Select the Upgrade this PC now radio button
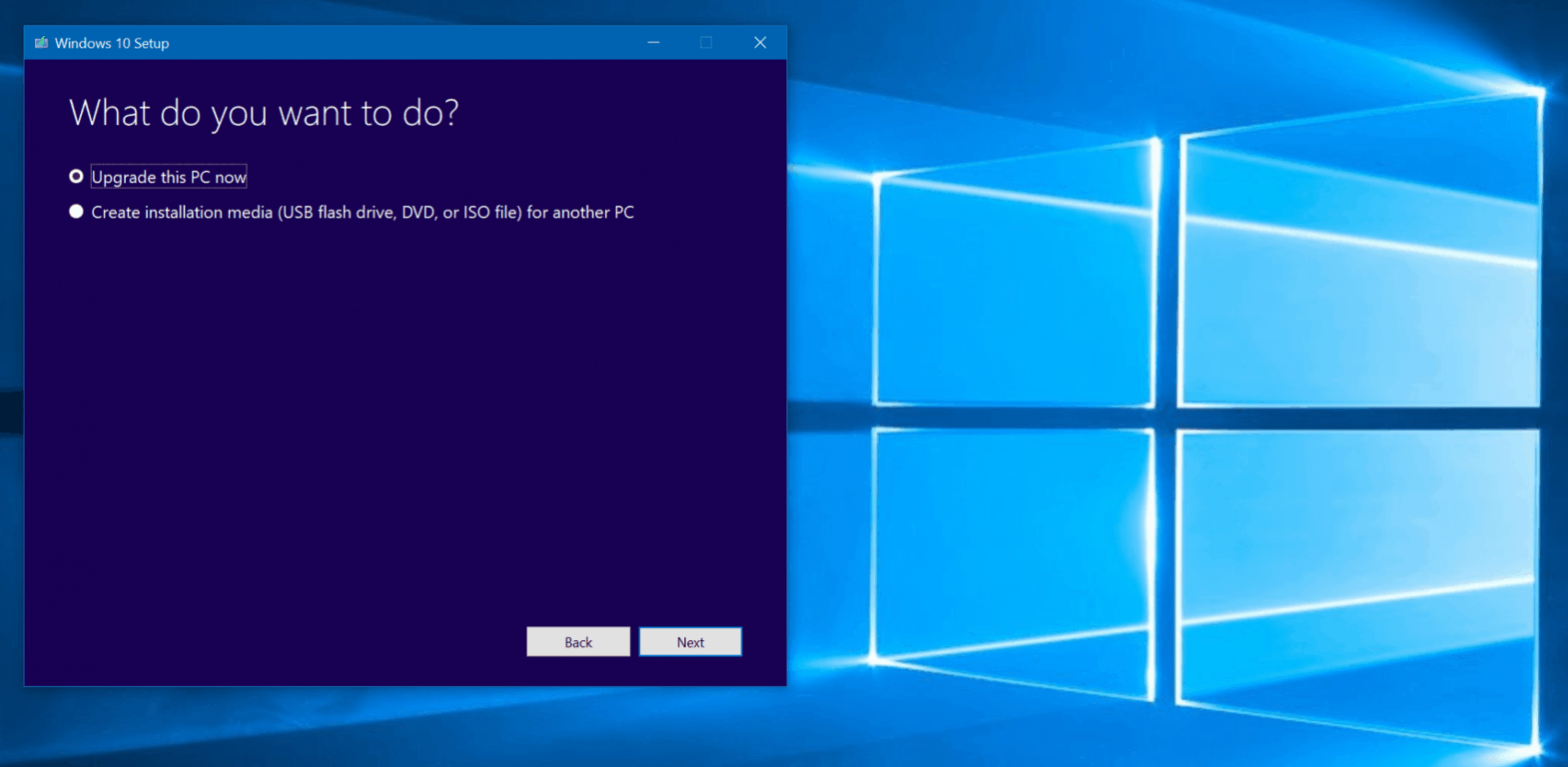Screen dimensions: 1568x767 pyautogui.click(x=76, y=177)
